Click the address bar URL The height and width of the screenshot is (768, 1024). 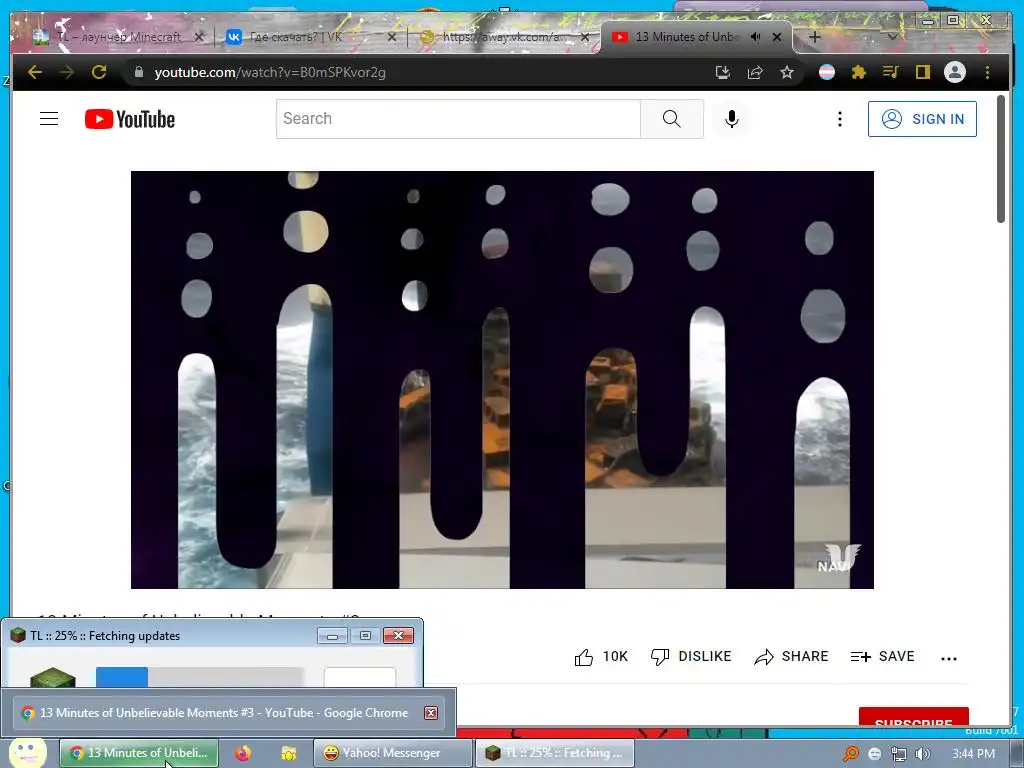coord(270,72)
